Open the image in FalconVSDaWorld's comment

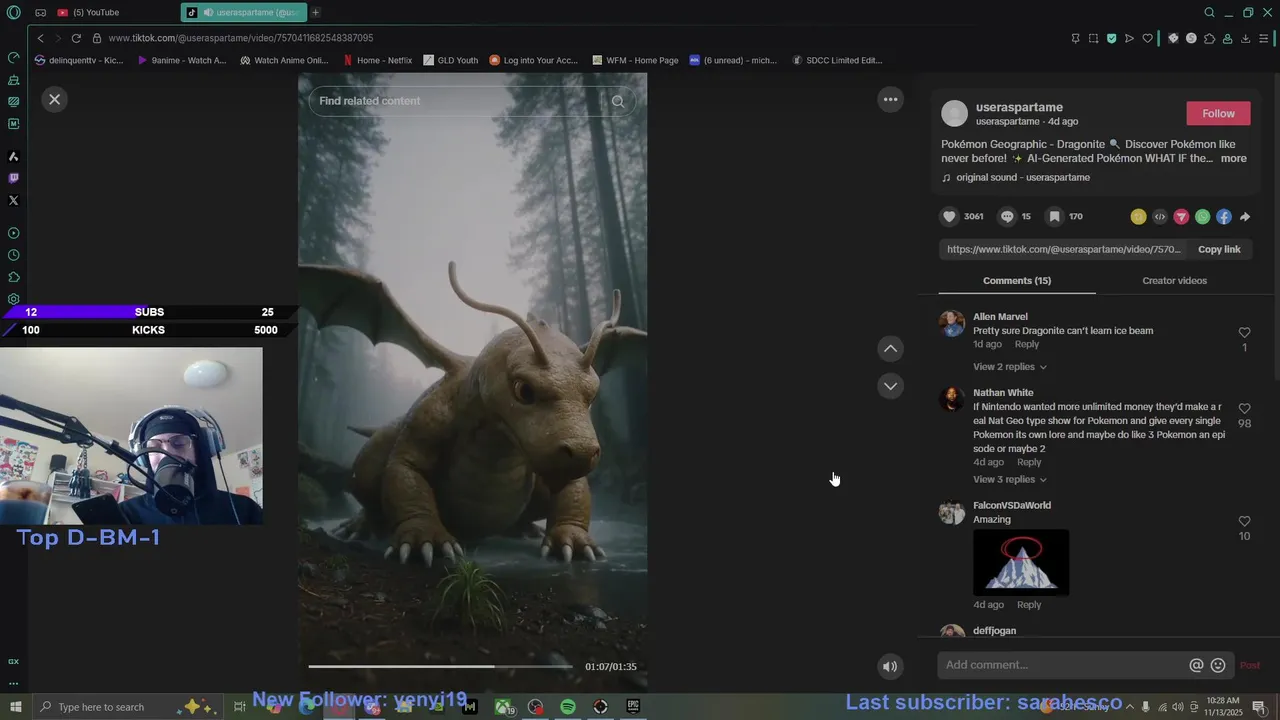[x=1021, y=563]
